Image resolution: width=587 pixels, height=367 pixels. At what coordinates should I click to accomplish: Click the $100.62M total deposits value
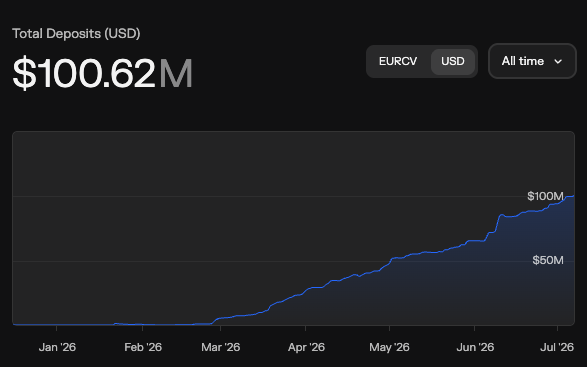[x=103, y=73]
